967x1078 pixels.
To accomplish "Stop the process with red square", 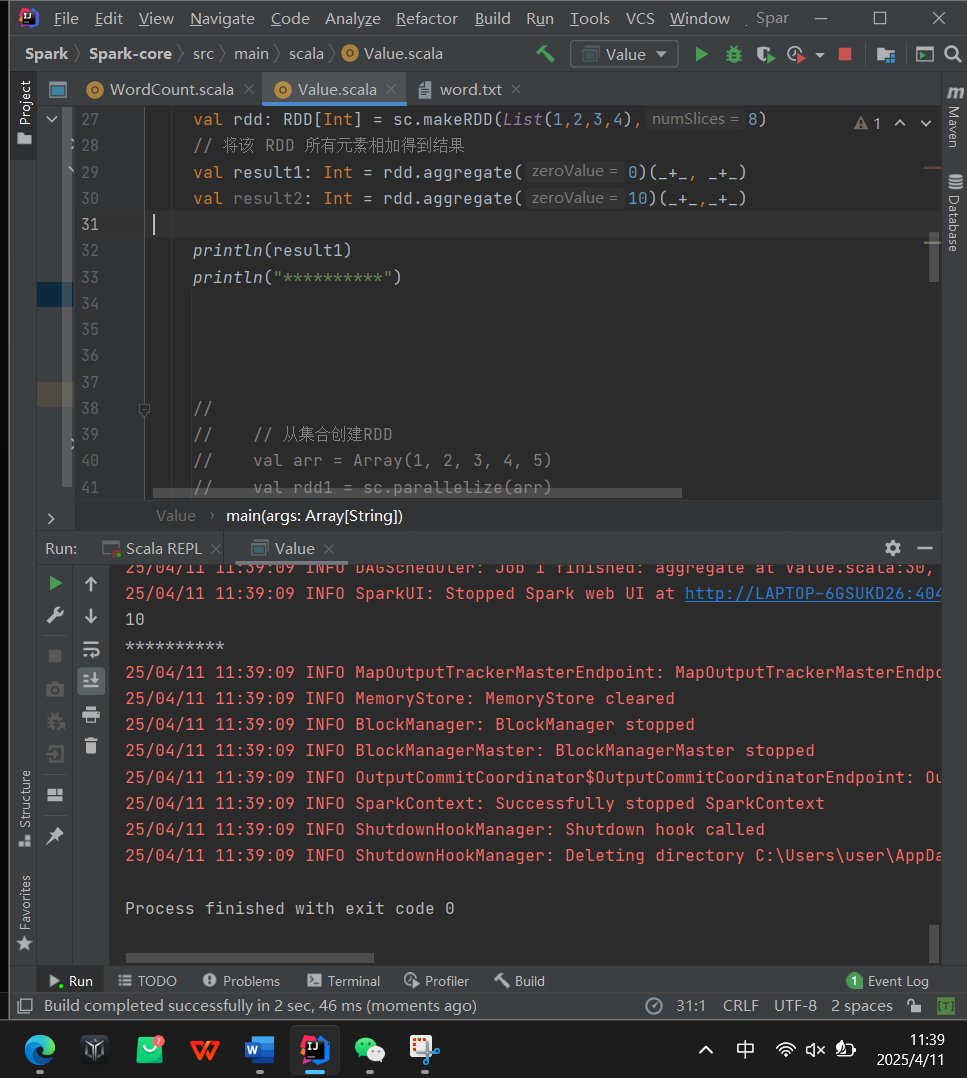I will [845, 54].
